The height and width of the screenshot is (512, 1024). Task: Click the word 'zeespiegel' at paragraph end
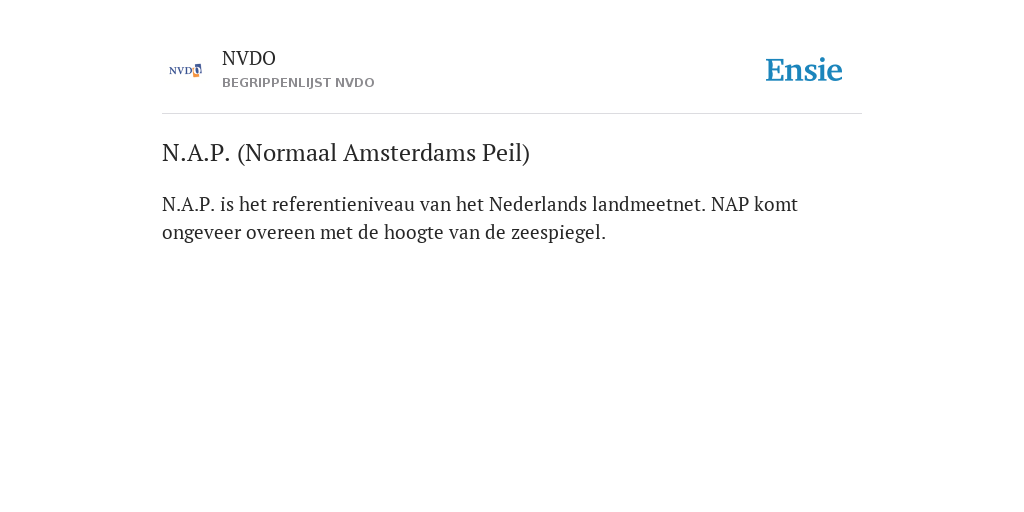556,232
